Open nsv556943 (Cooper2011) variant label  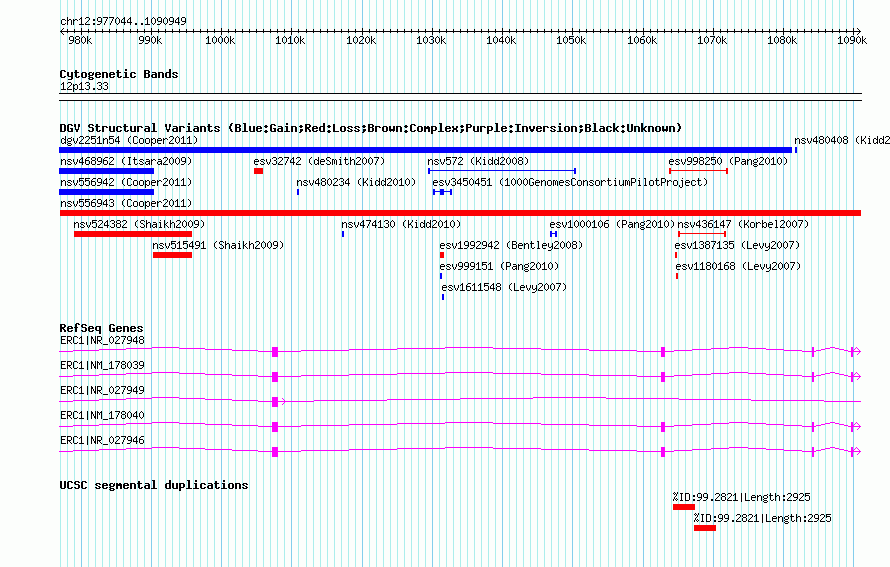point(126,203)
